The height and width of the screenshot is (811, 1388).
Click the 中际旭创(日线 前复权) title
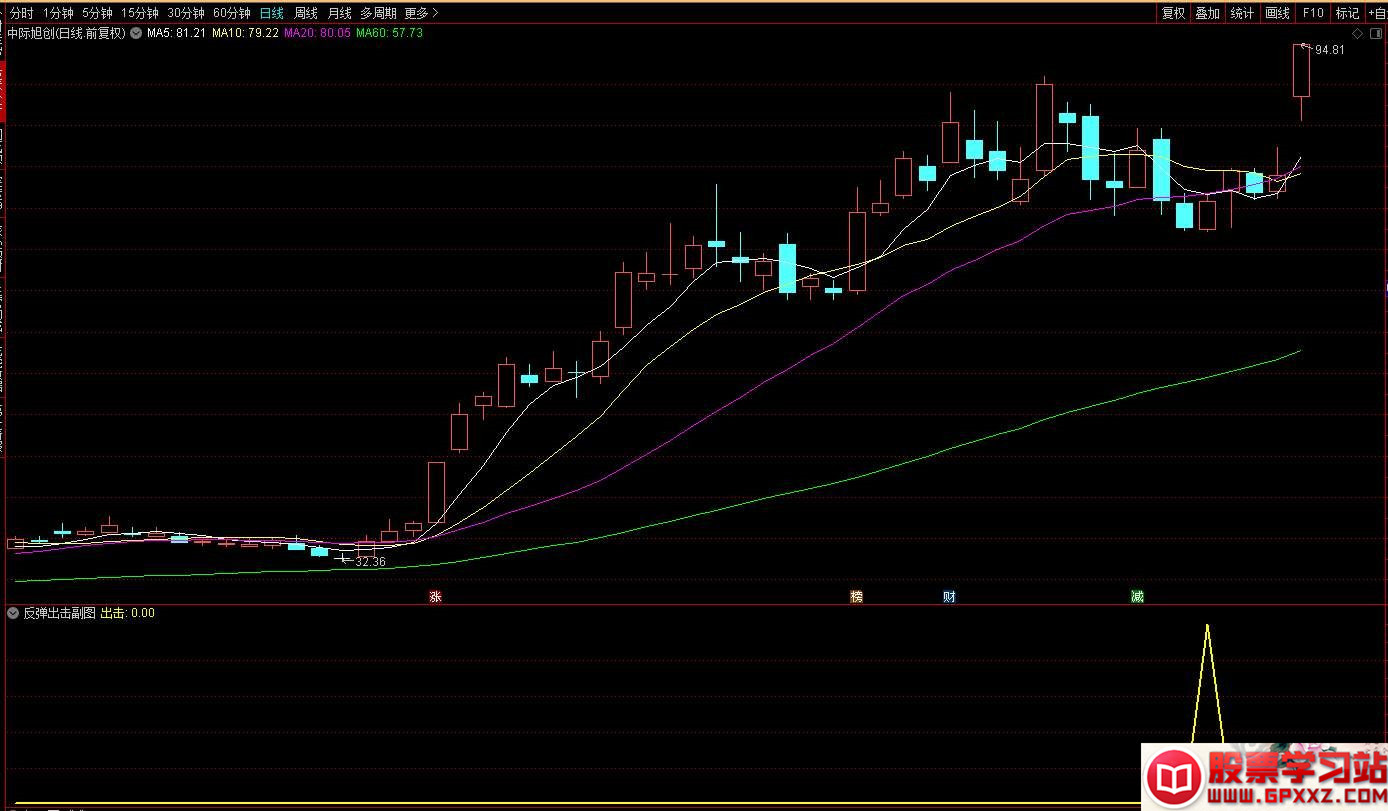tap(66, 33)
